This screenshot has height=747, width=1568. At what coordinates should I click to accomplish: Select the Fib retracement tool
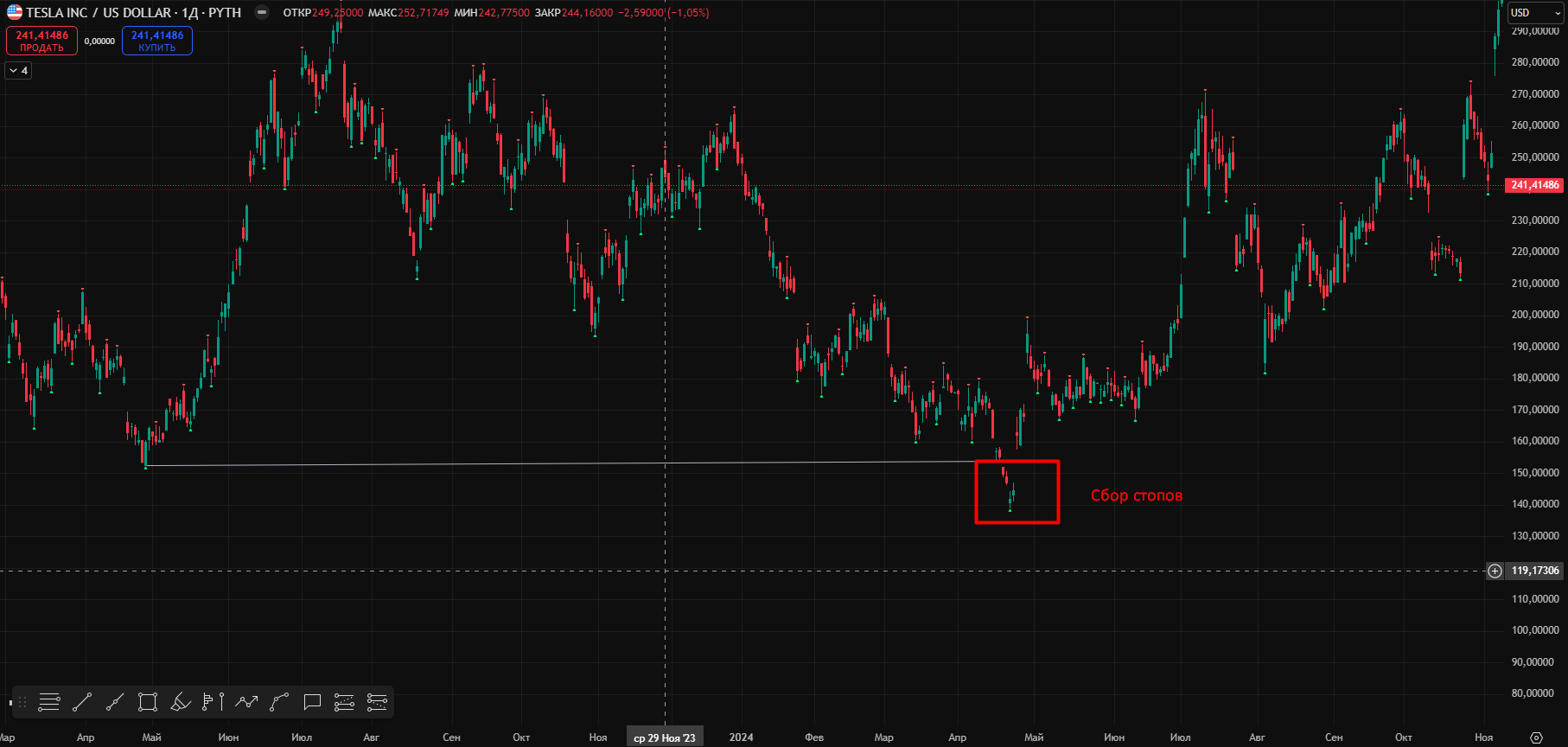coord(345,702)
